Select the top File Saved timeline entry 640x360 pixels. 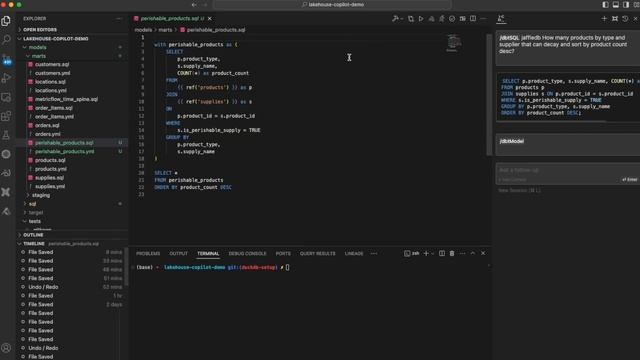click(40, 252)
